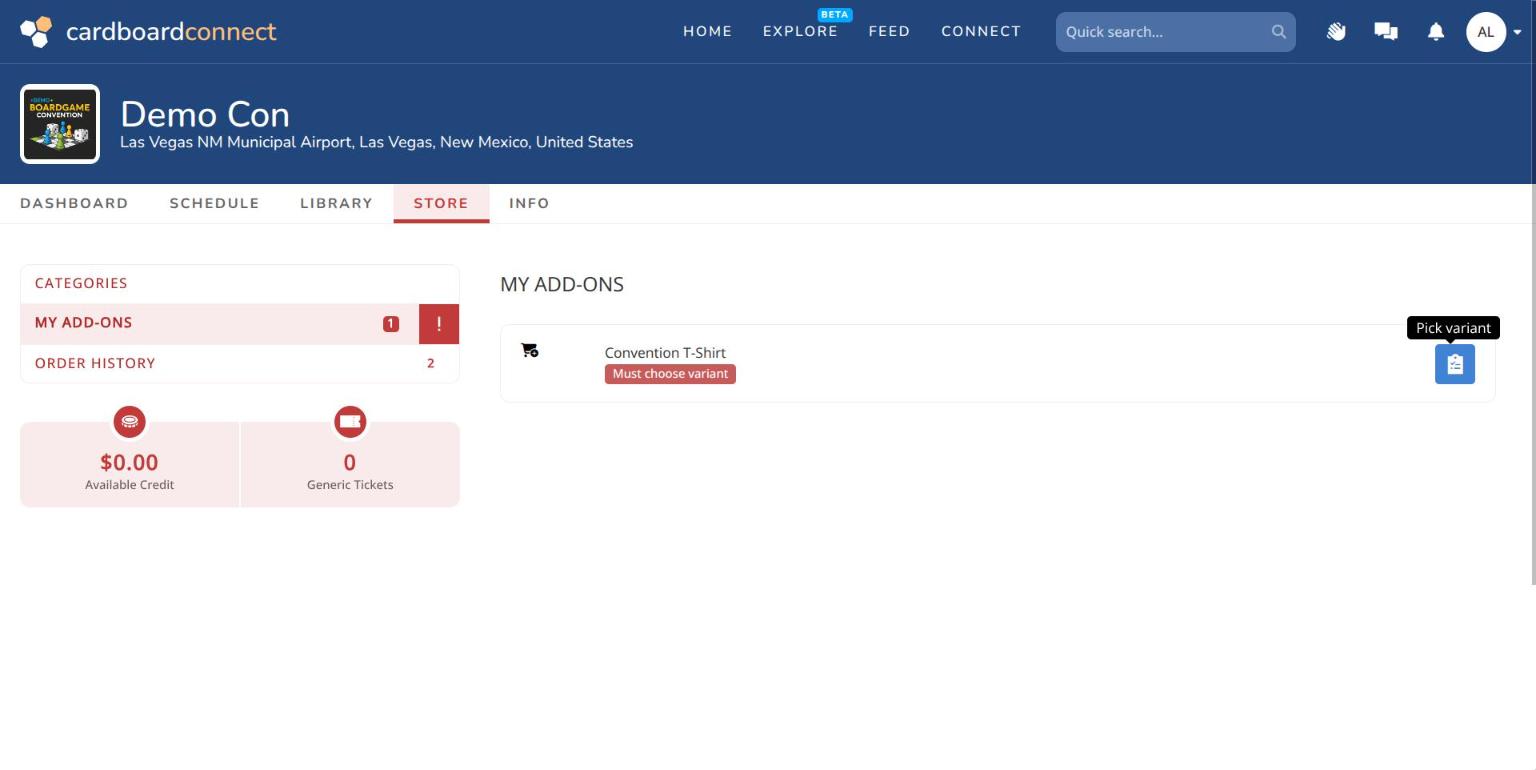Screen dimensions: 1536x770
Task: Click the cardboardconnect hexagon logo
Action: click(36, 32)
